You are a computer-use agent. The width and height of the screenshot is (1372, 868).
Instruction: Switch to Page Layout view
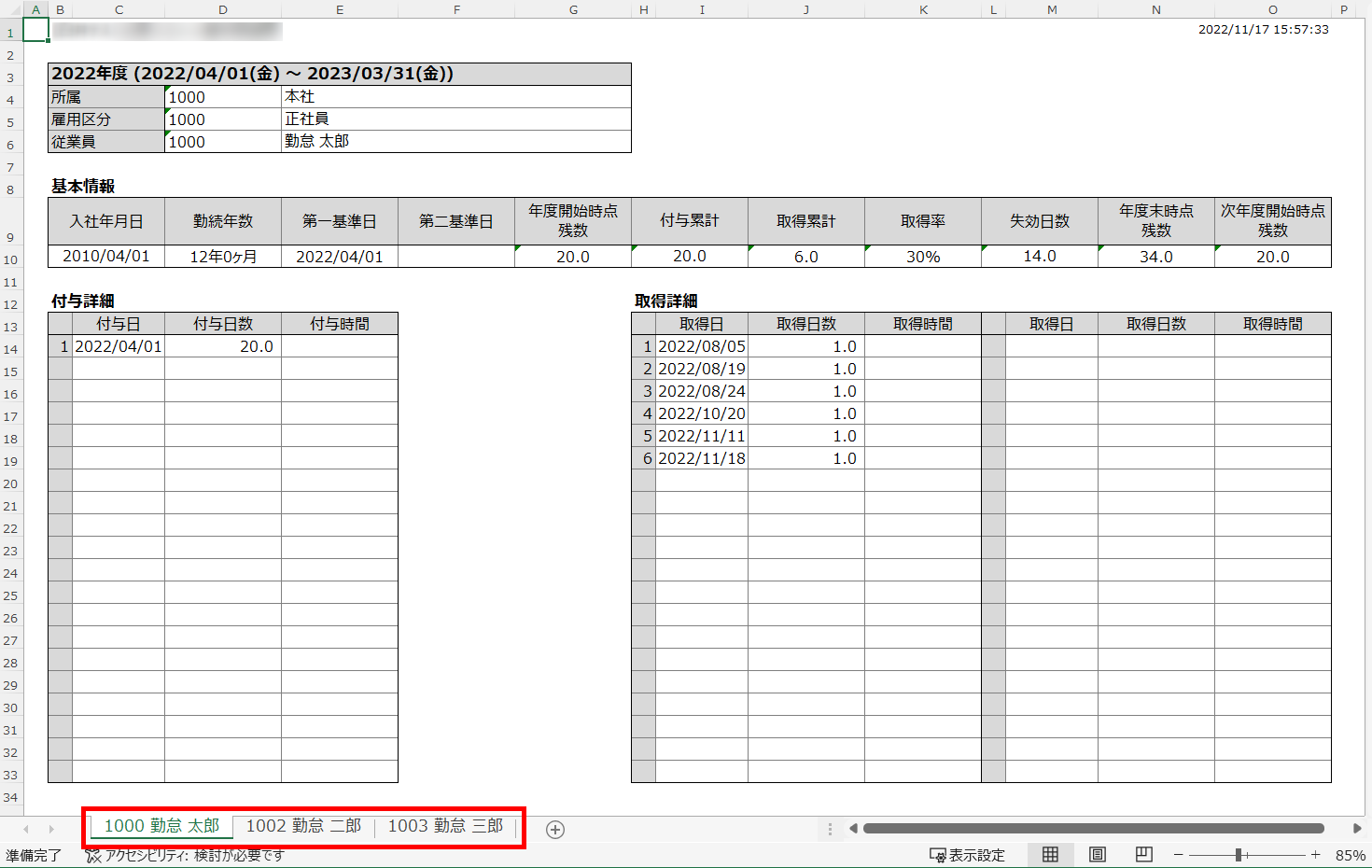[1098, 855]
